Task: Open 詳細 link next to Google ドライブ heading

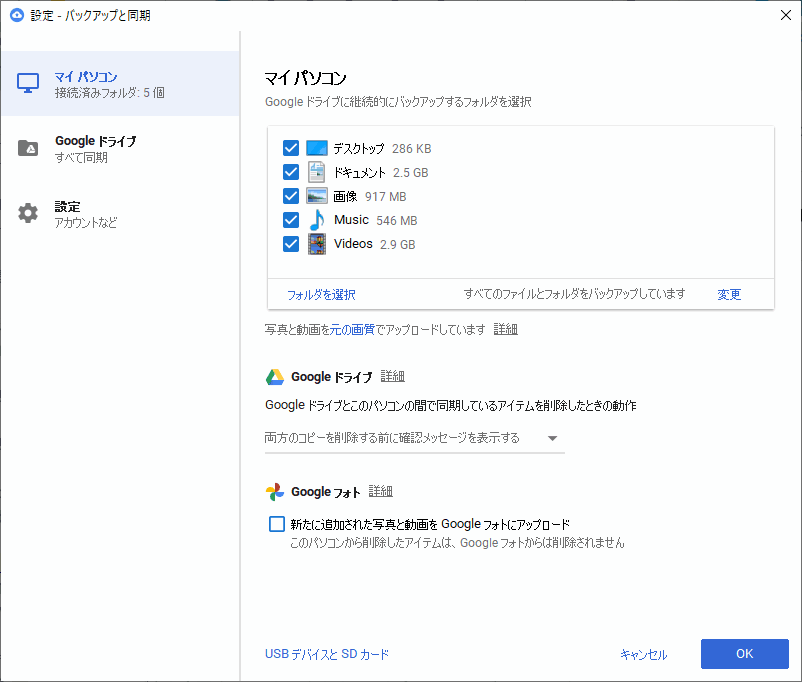Action: 392,377
